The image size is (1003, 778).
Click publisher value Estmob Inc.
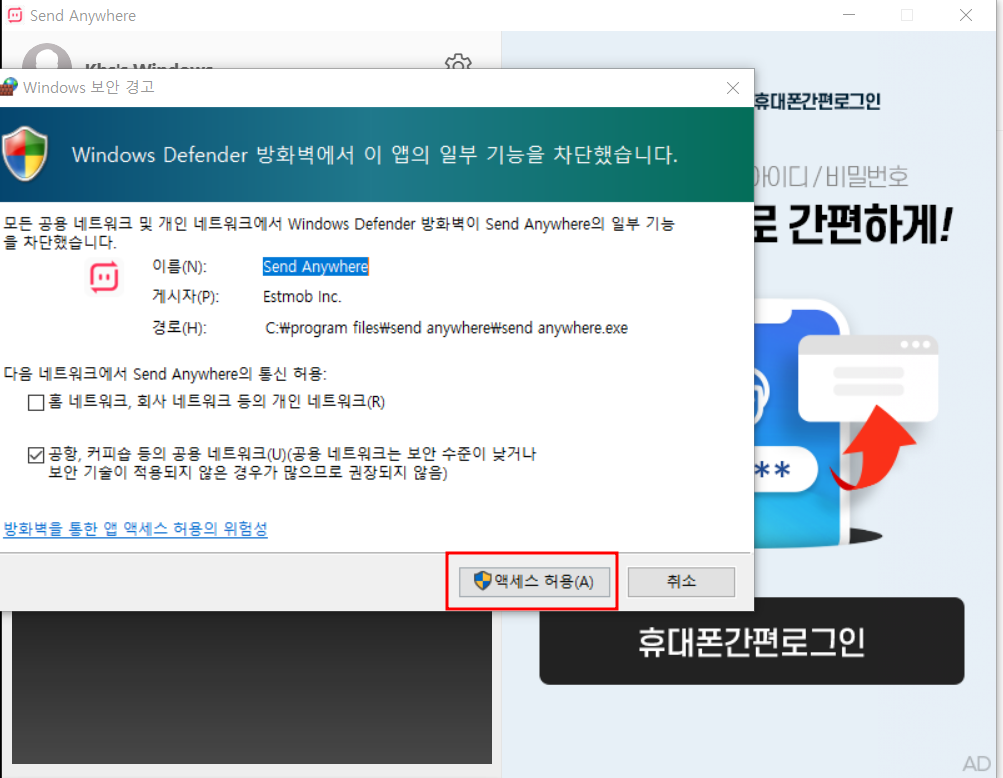pos(302,297)
